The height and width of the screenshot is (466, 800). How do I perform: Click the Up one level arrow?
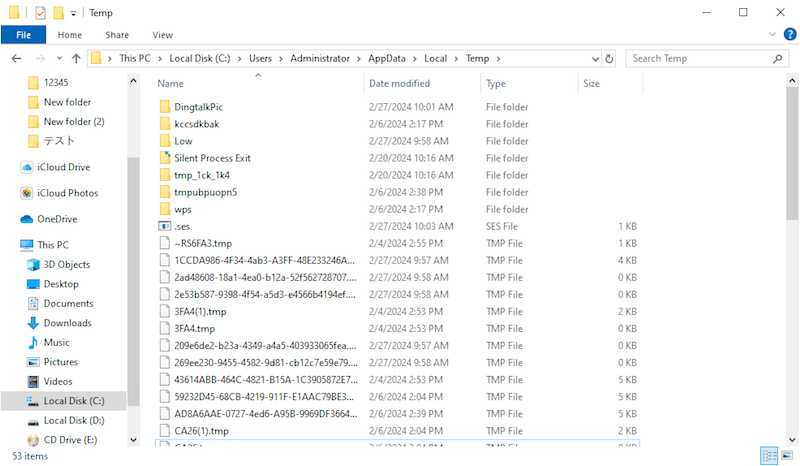pos(76,59)
